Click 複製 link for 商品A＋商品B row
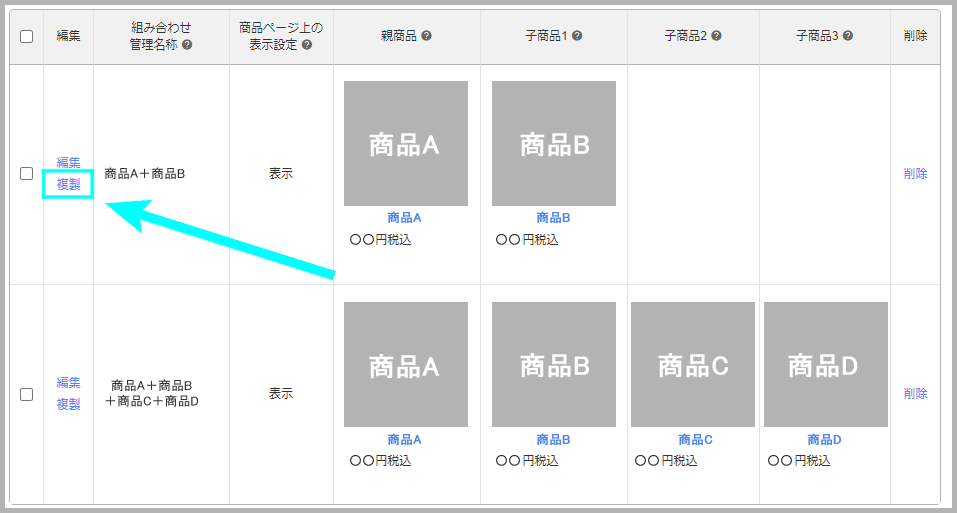 tap(68, 184)
